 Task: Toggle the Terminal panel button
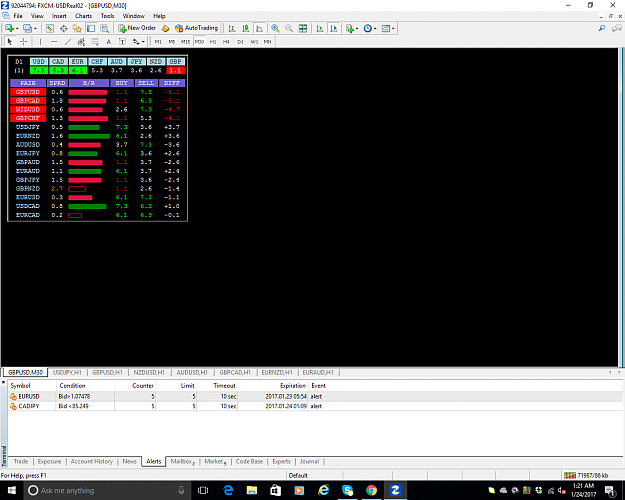pyautogui.click(x=91, y=28)
